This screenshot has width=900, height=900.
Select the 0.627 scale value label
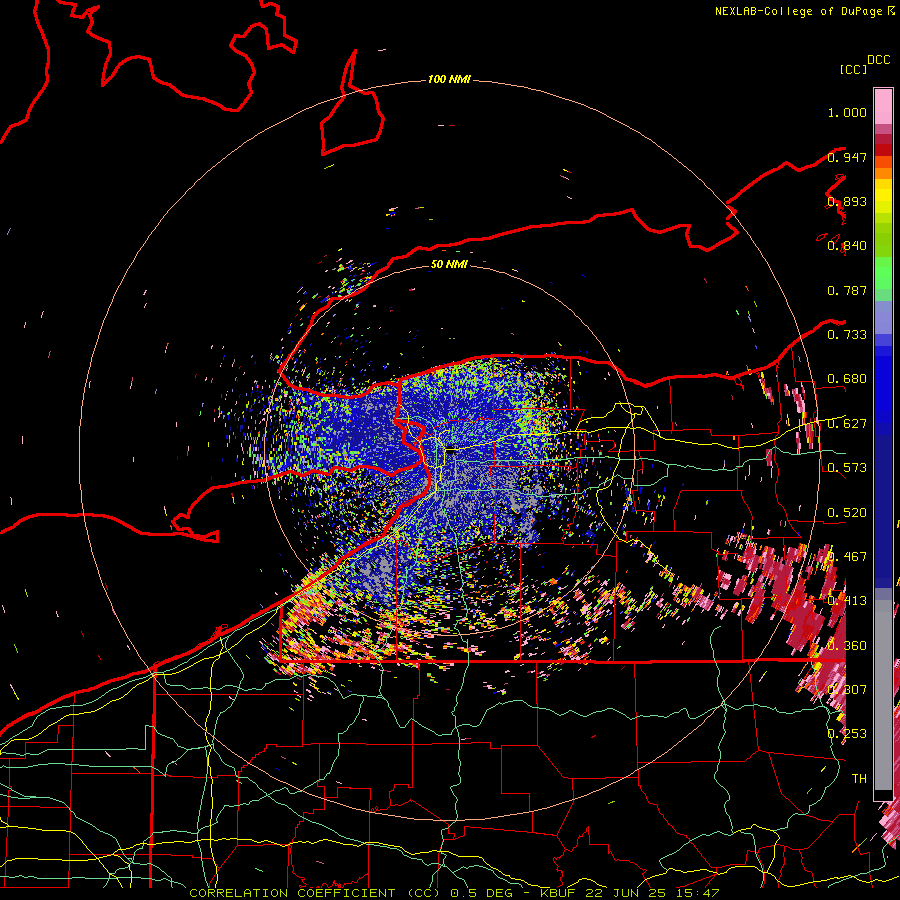coord(847,424)
